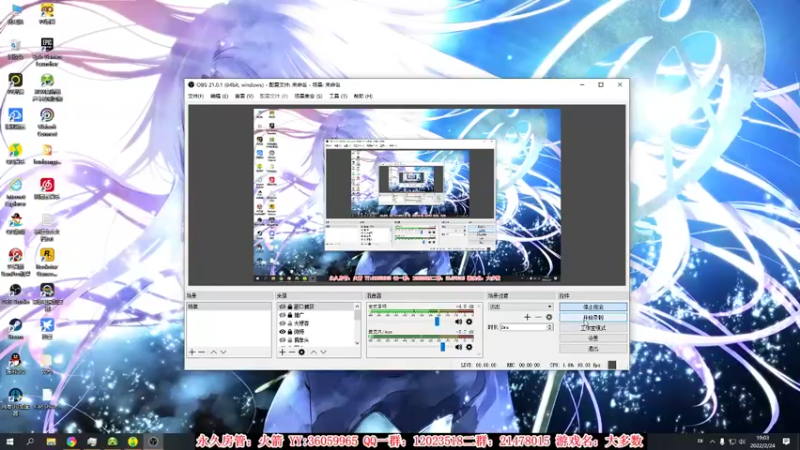
Task: Open File Explorer from the taskbar
Action: tap(51, 441)
